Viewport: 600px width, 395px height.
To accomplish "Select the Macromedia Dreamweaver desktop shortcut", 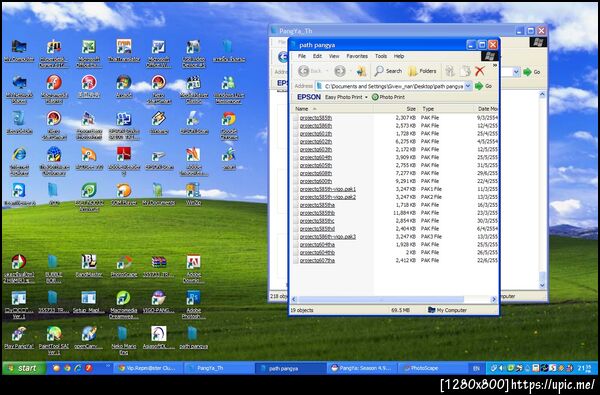I will 123,305.
